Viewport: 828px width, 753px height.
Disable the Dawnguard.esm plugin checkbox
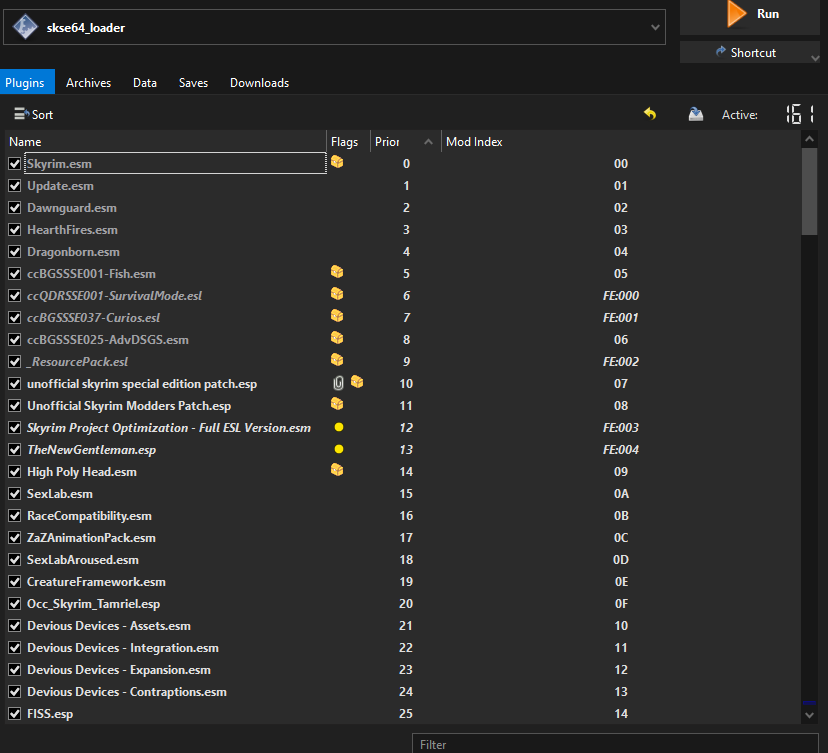point(15,208)
